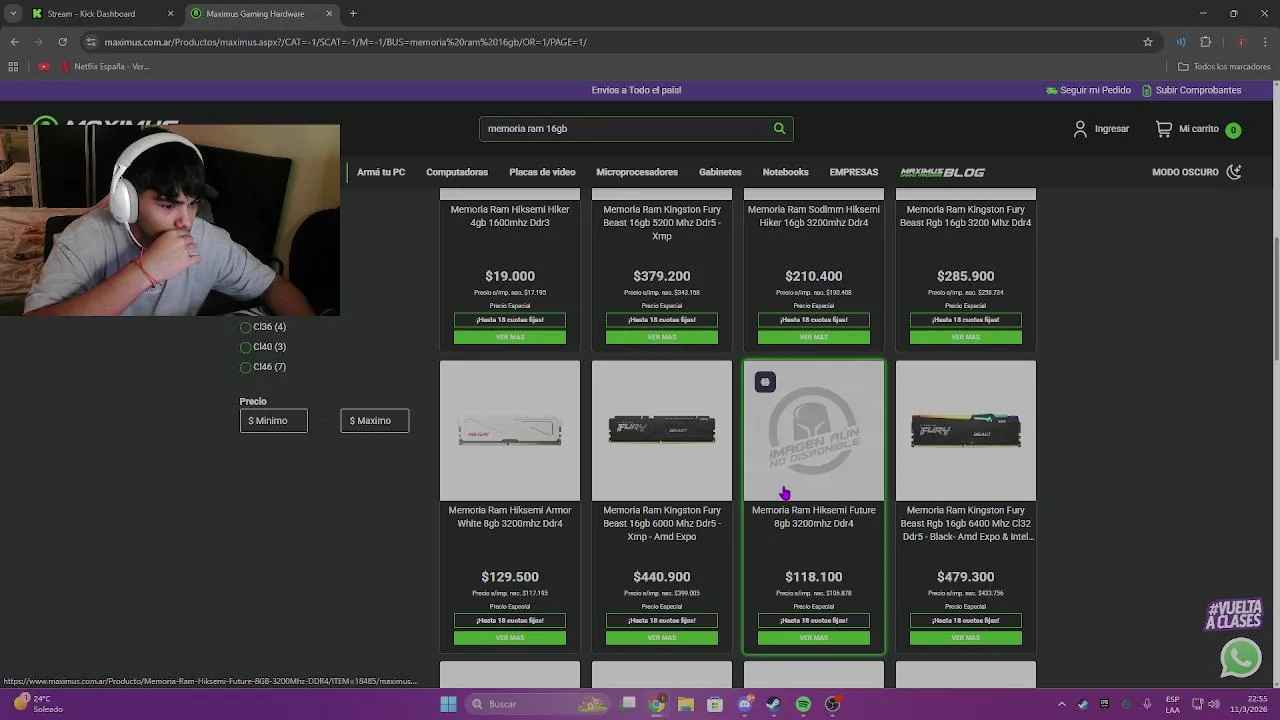
Task: Click VER MAS for Hiksemi Armor White
Action: pyautogui.click(x=510, y=638)
